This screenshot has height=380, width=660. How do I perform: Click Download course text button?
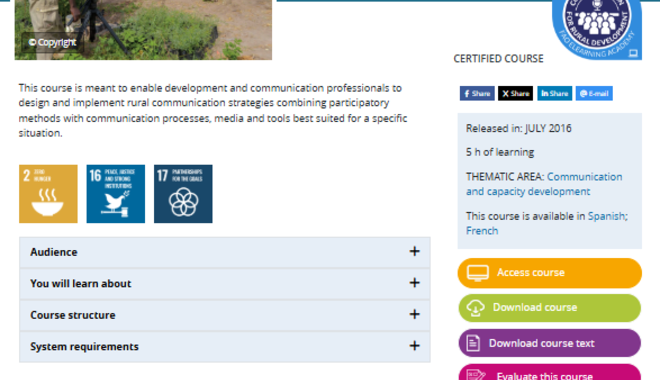[550, 343]
